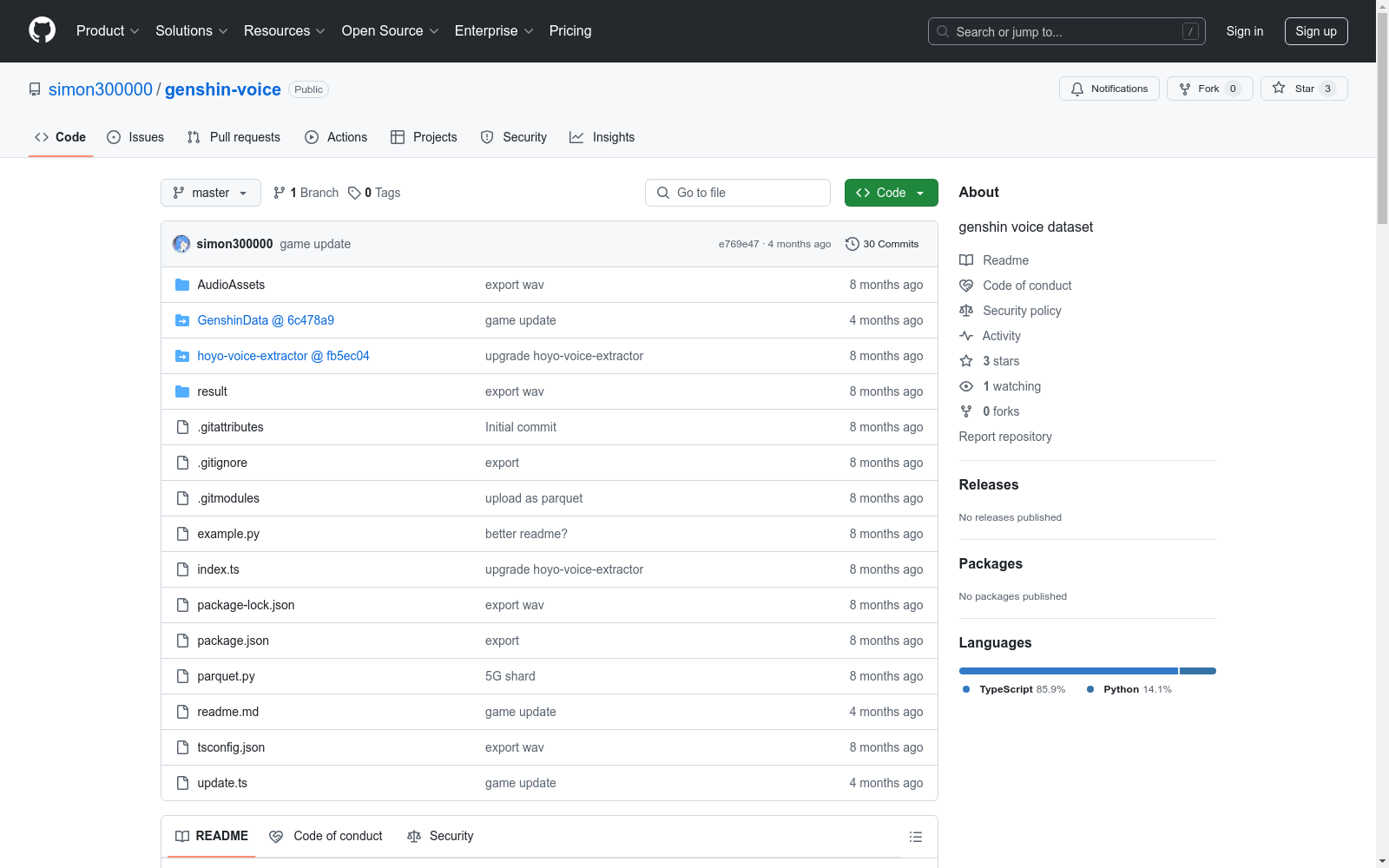Open the master branch selector dropdown
Image resolution: width=1389 pixels, height=868 pixels.
point(211,193)
